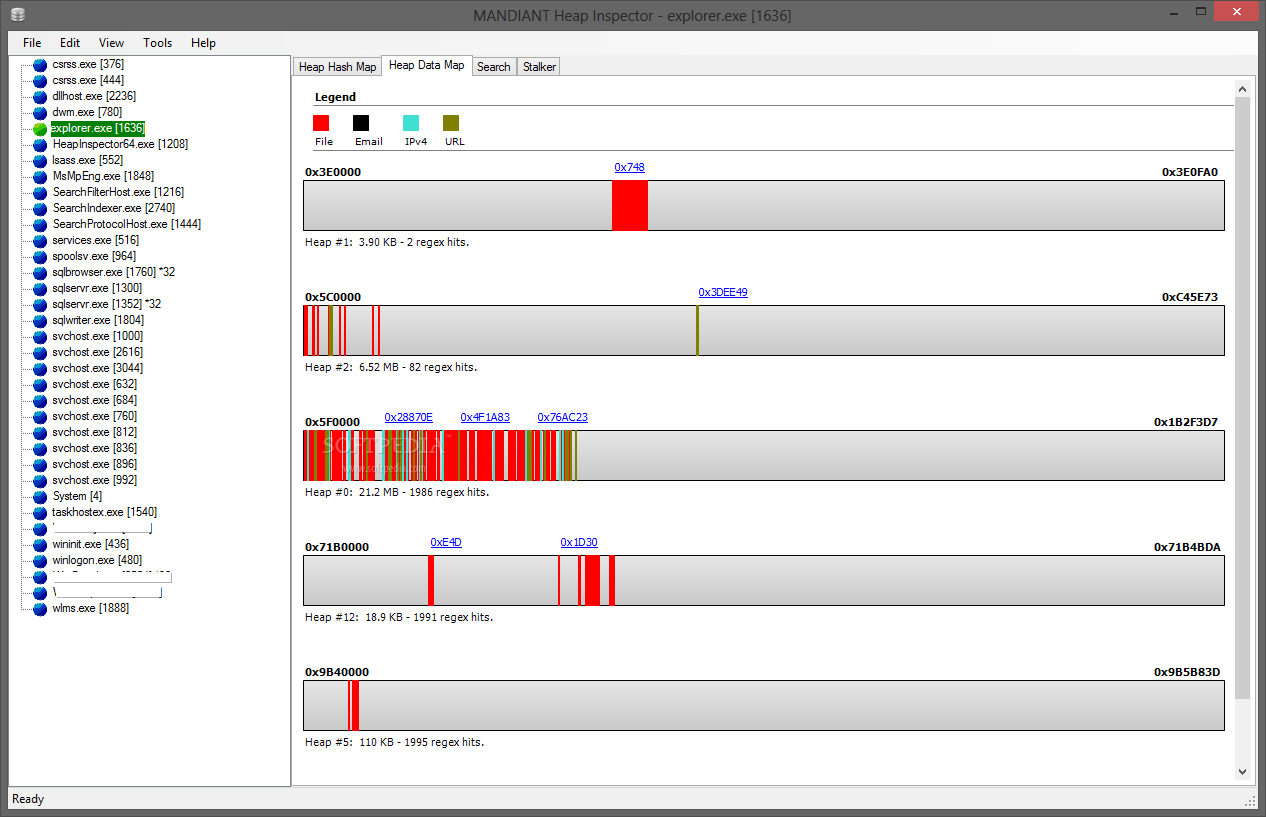The image size is (1266, 817).
Task: Switch to the Stalker tab
Action: click(539, 67)
